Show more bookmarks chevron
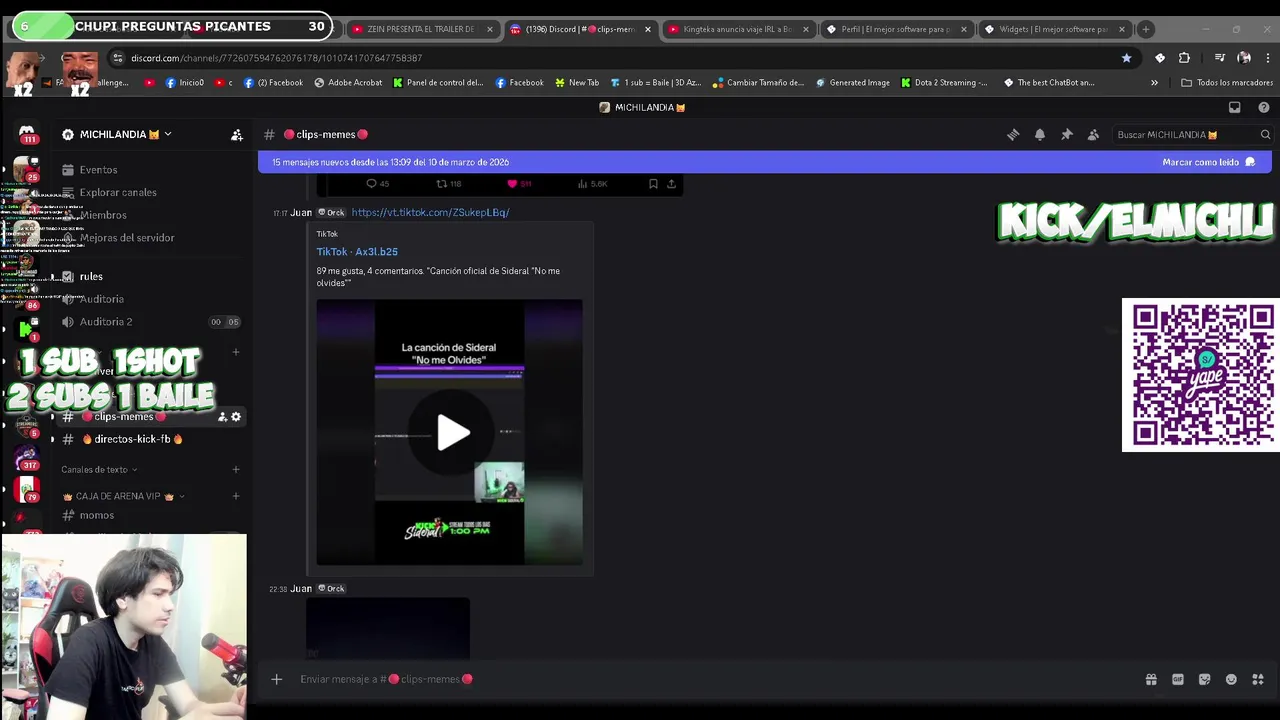The width and height of the screenshot is (1280, 720). (1154, 83)
